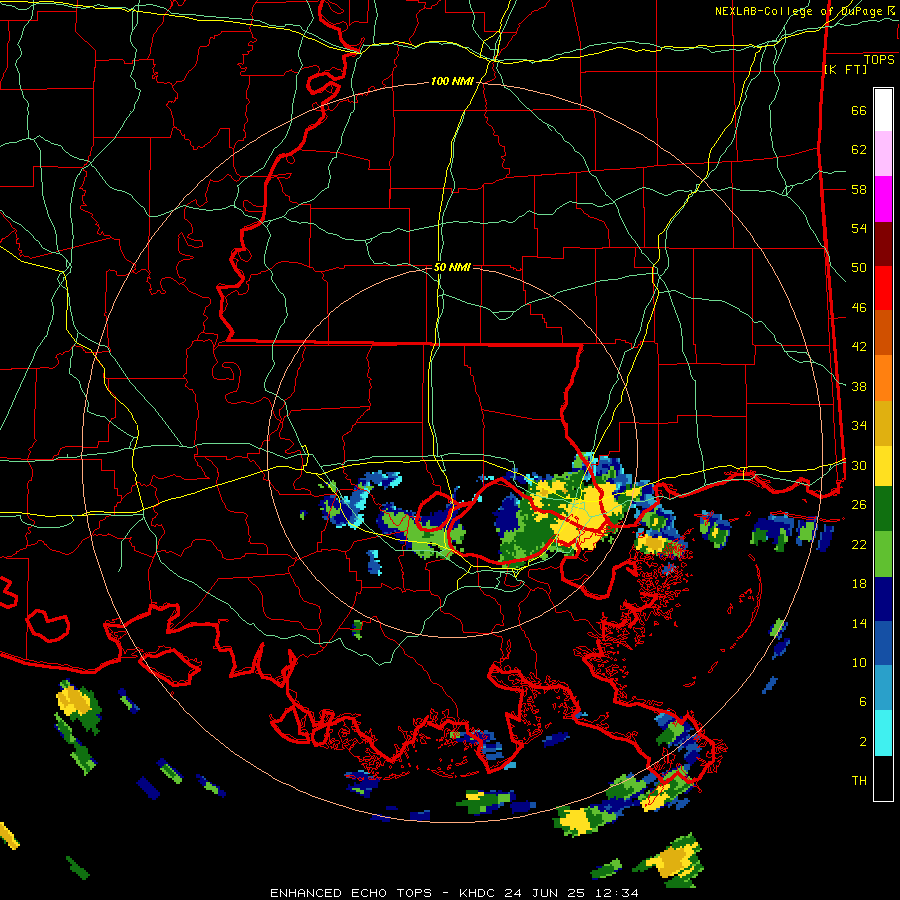900x900 pixels.
Task: Click the white 66 kft color swatch
Action: [883, 110]
